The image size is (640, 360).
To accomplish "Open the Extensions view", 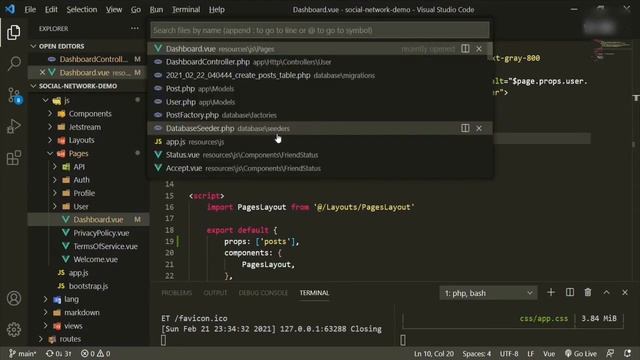I will [x=13, y=158].
